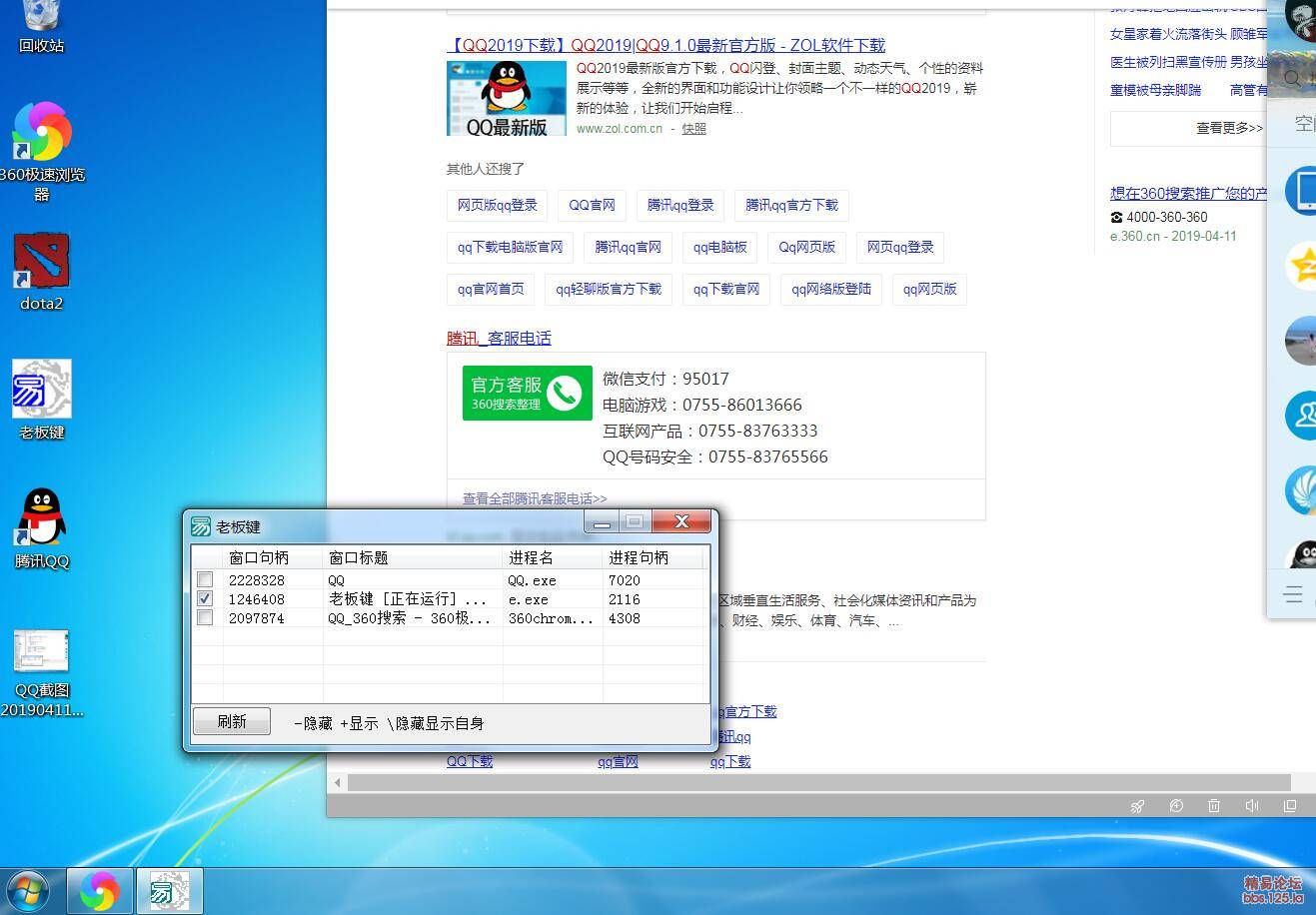This screenshot has width=1316, height=915.
Task: Click the window split icon in browser status bar
Action: 1290,806
